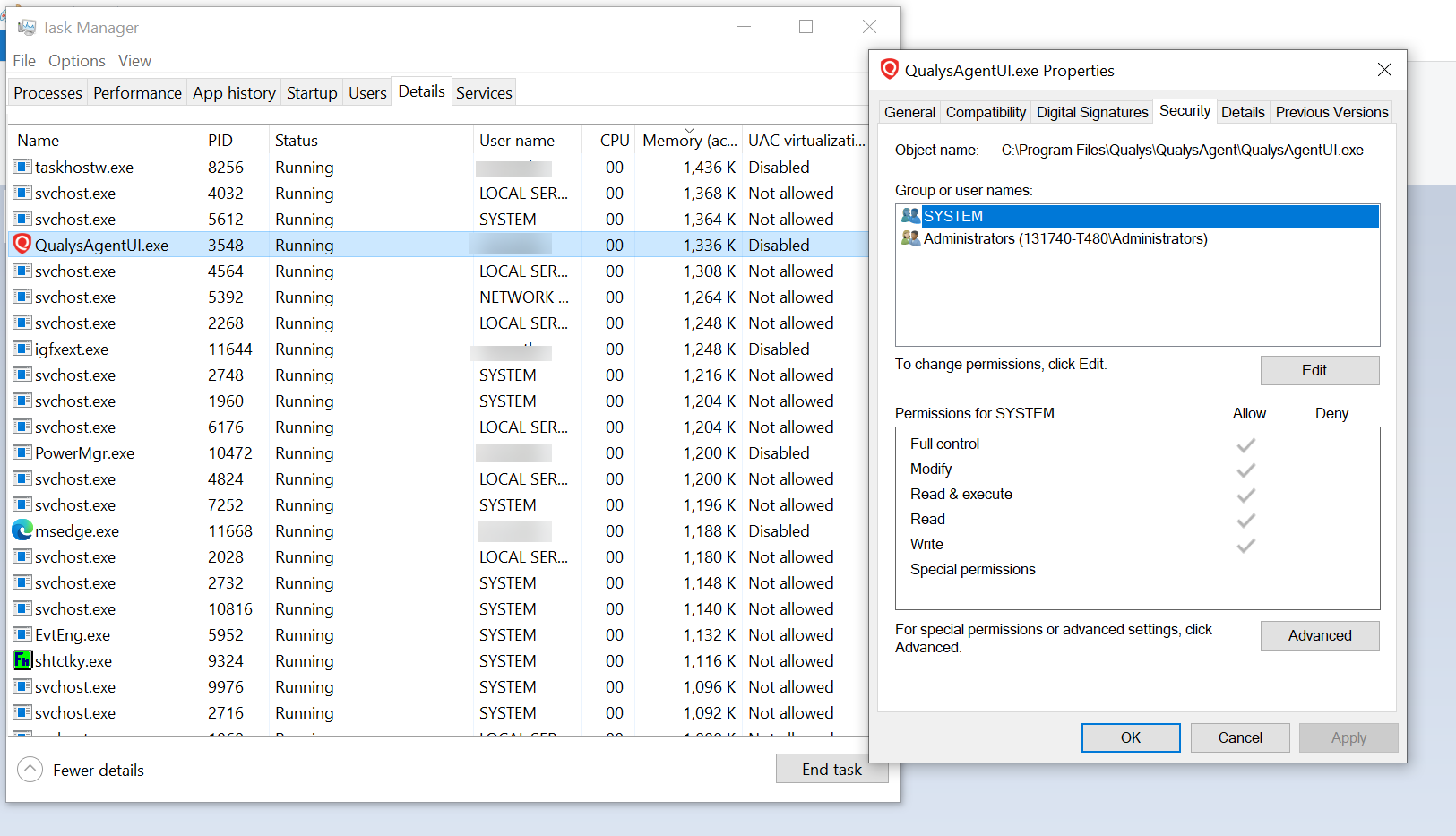Open the Performance tab
Viewport: 1456px width, 836px height.
(x=137, y=93)
